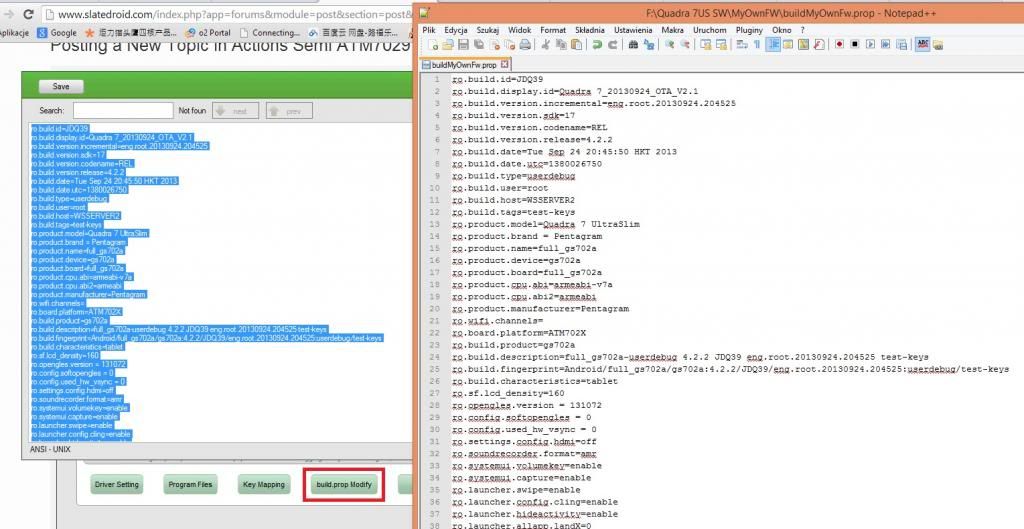The image size is (1024, 529).
Task: Toggle synchronized horizontal scrolling icon
Action: [721, 44]
